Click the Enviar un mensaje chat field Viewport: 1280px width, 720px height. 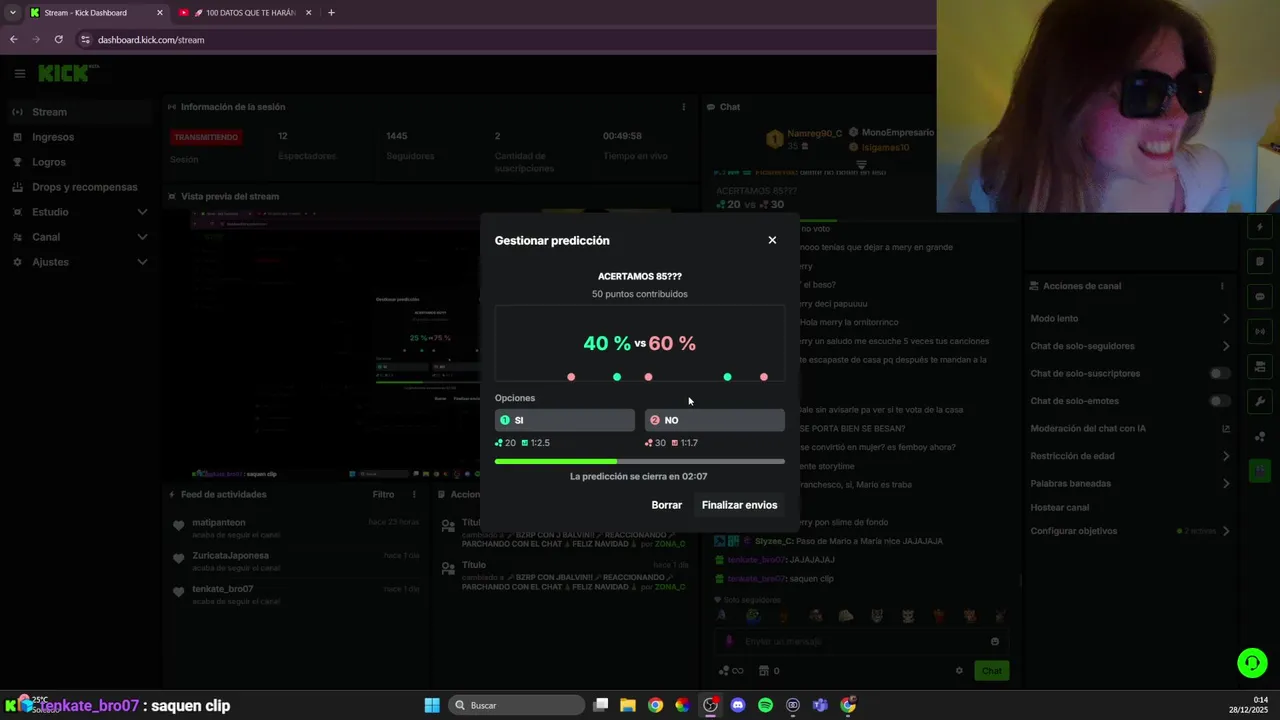tap(860, 642)
